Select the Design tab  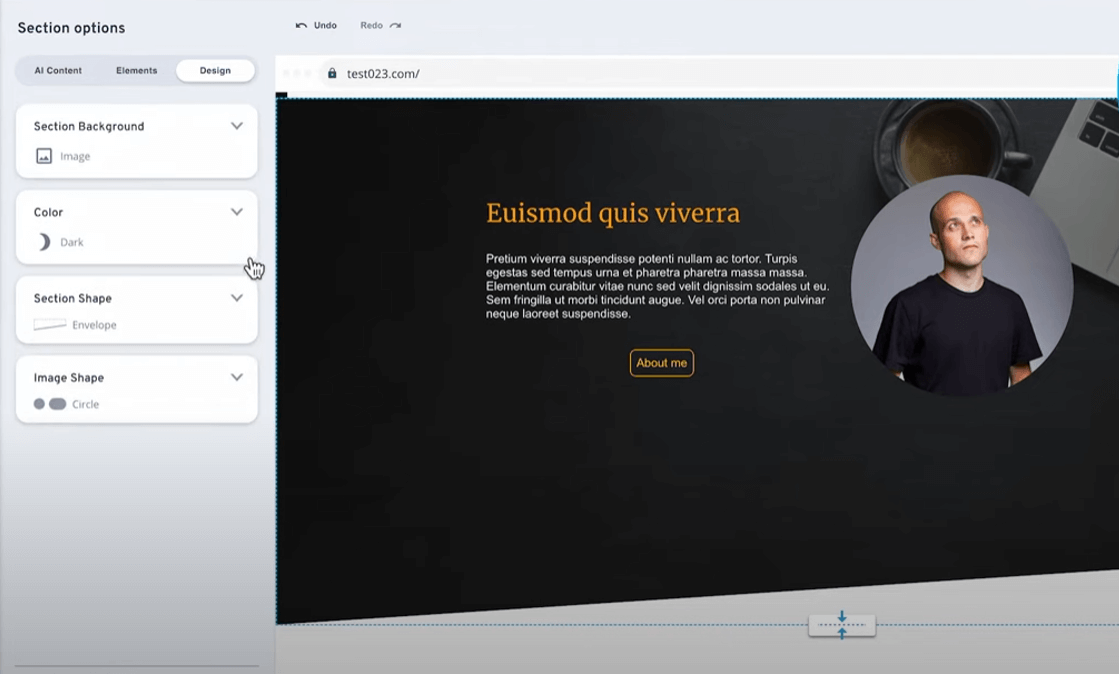[215, 71]
